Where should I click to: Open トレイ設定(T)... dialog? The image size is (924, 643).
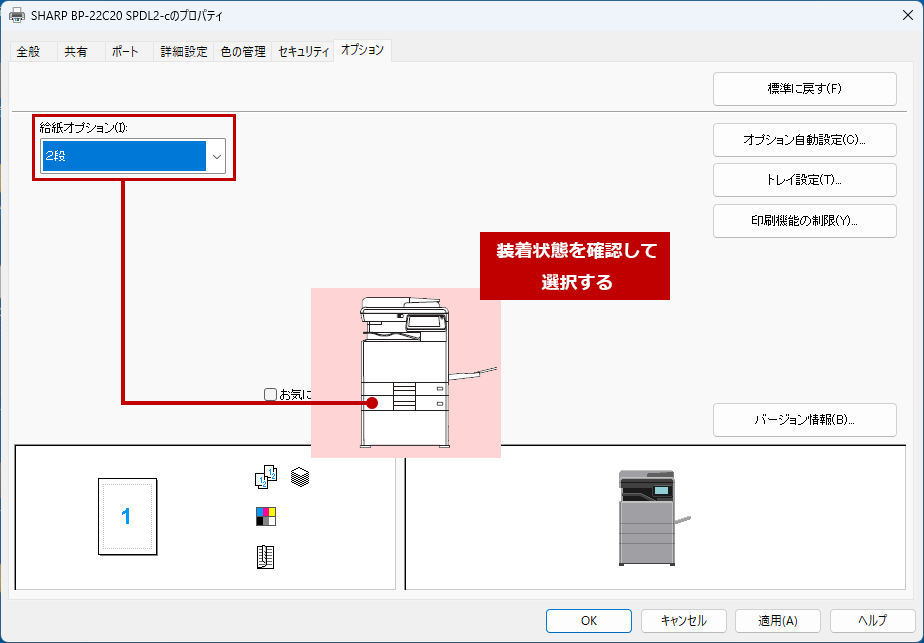click(804, 180)
